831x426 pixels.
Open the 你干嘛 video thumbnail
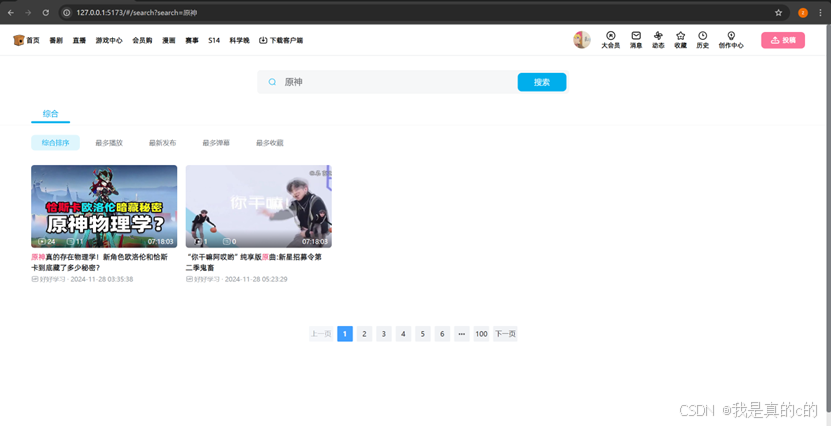coord(259,206)
